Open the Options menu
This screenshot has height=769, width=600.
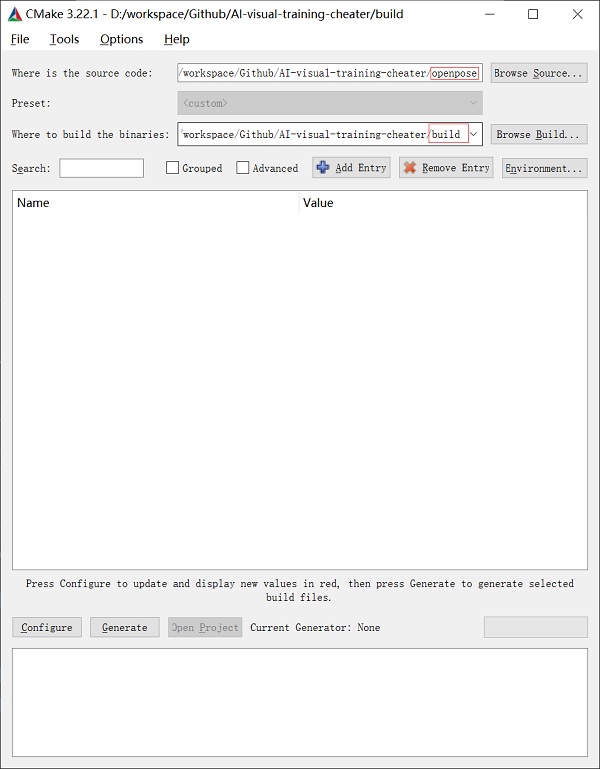tap(122, 39)
